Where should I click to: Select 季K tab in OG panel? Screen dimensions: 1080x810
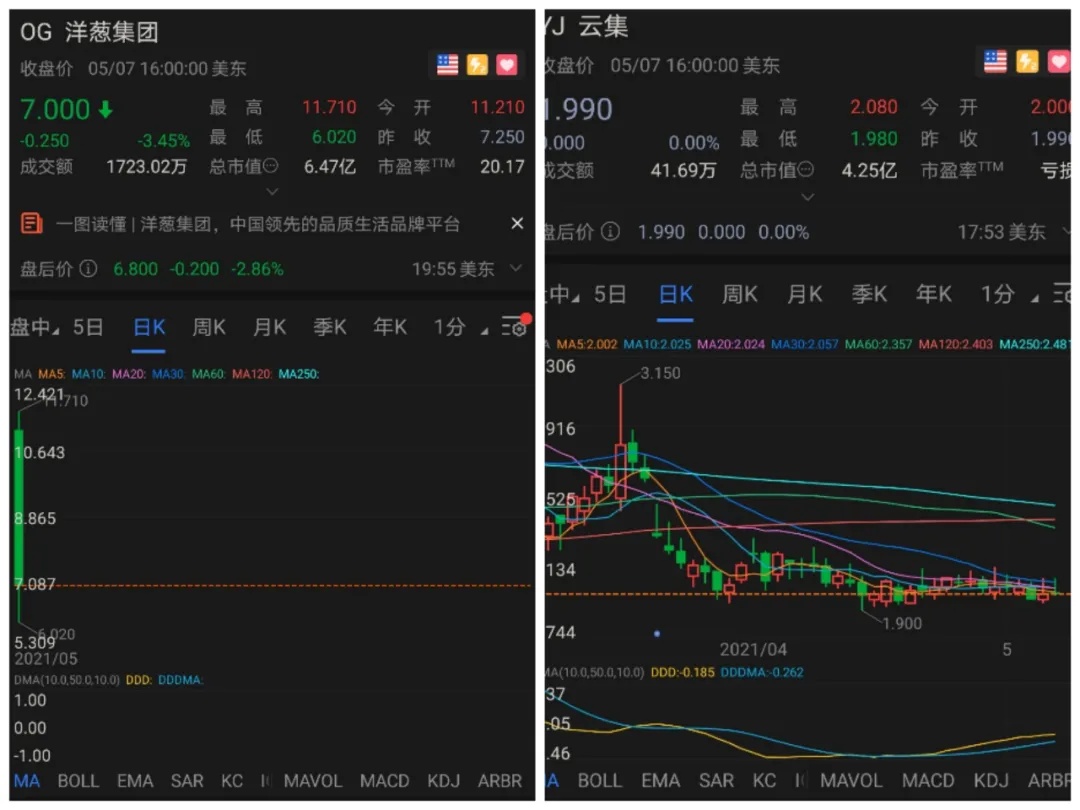[x=330, y=327]
